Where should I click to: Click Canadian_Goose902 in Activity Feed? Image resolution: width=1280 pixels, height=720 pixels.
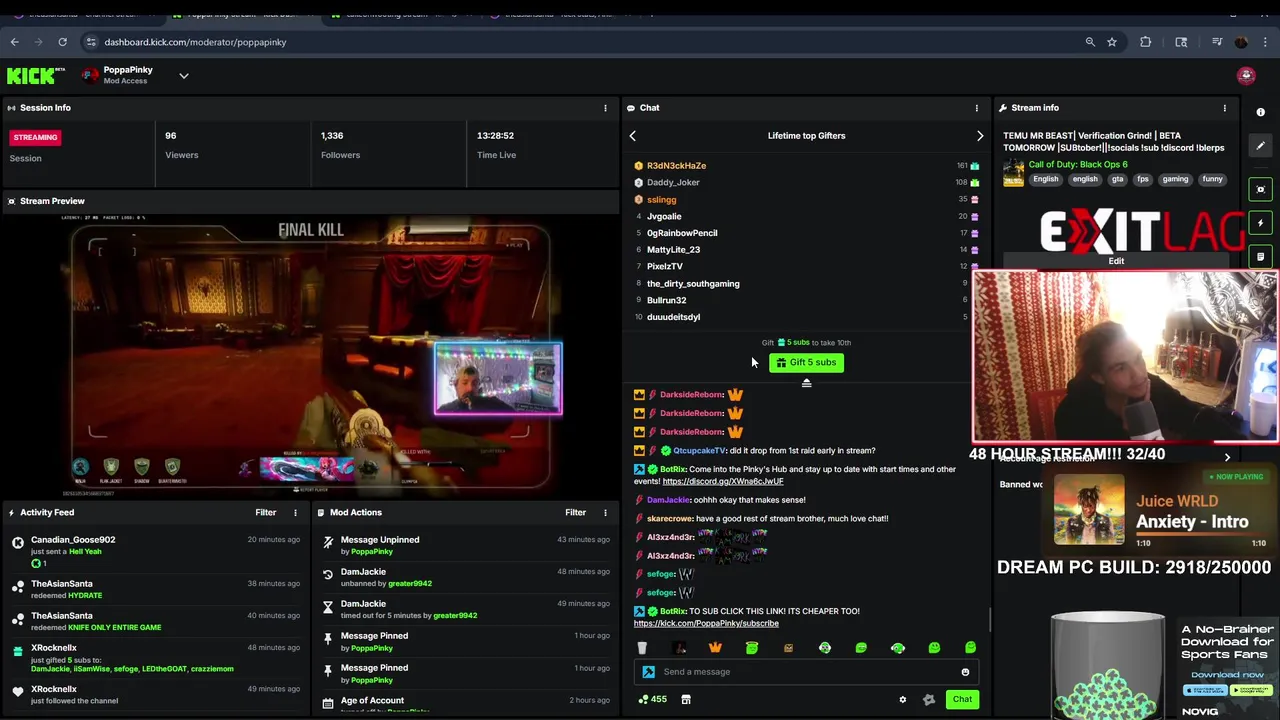(73, 540)
